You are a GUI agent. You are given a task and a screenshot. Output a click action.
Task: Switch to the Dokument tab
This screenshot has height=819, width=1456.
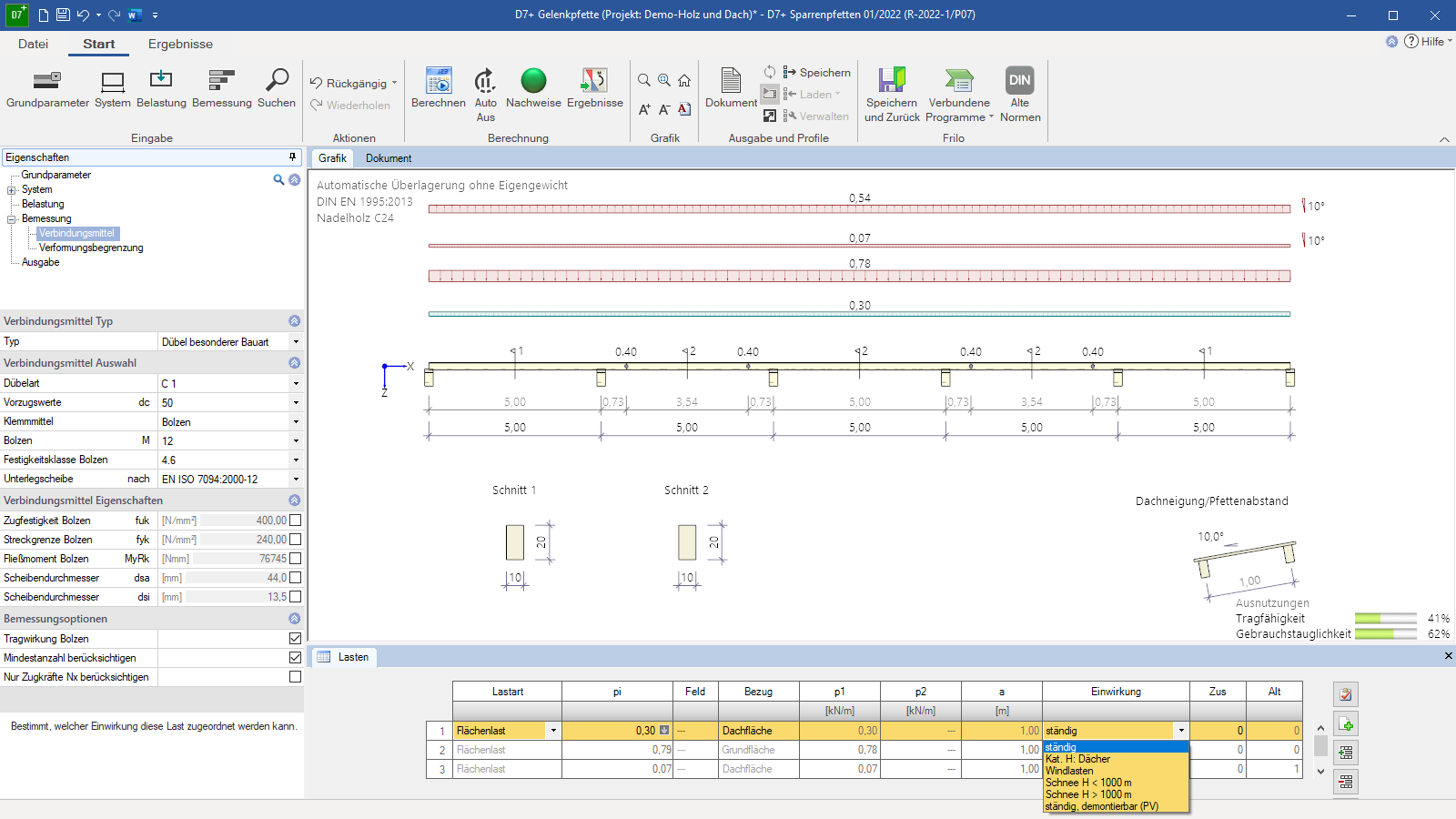(x=389, y=158)
